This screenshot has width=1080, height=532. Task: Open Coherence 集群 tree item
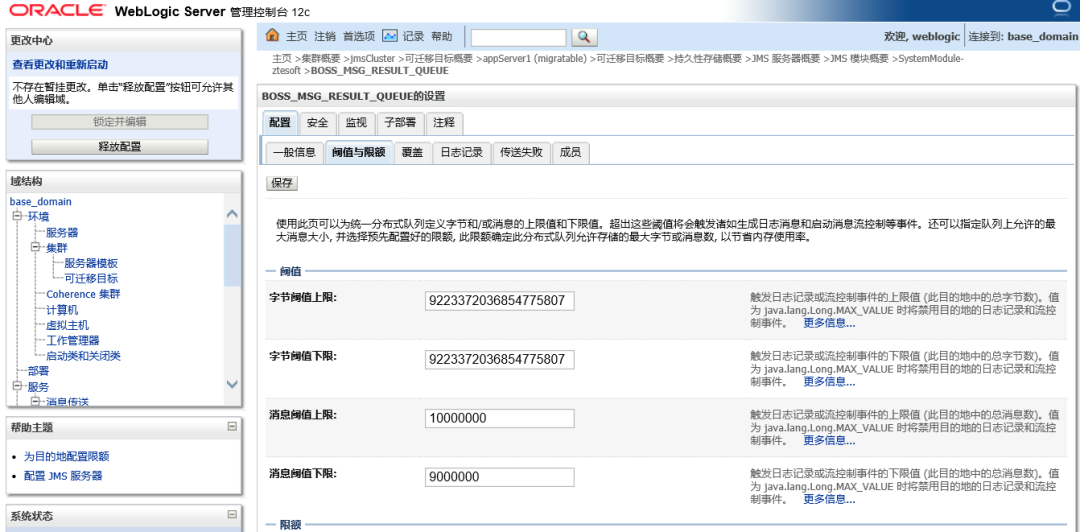tap(83, 294)
